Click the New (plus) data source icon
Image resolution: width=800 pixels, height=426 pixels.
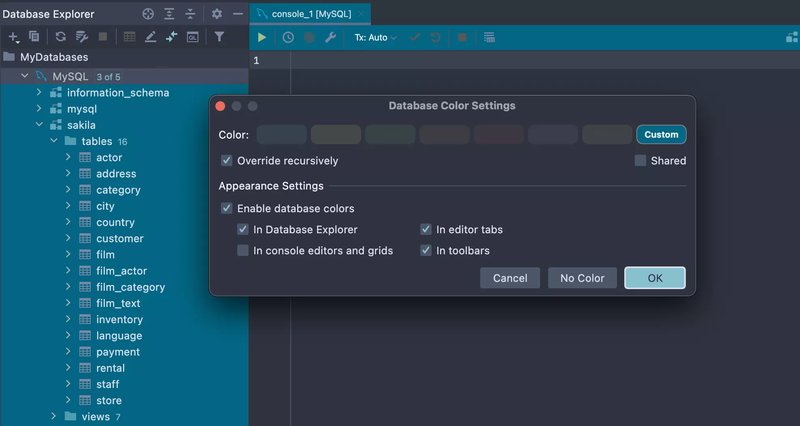13,37
